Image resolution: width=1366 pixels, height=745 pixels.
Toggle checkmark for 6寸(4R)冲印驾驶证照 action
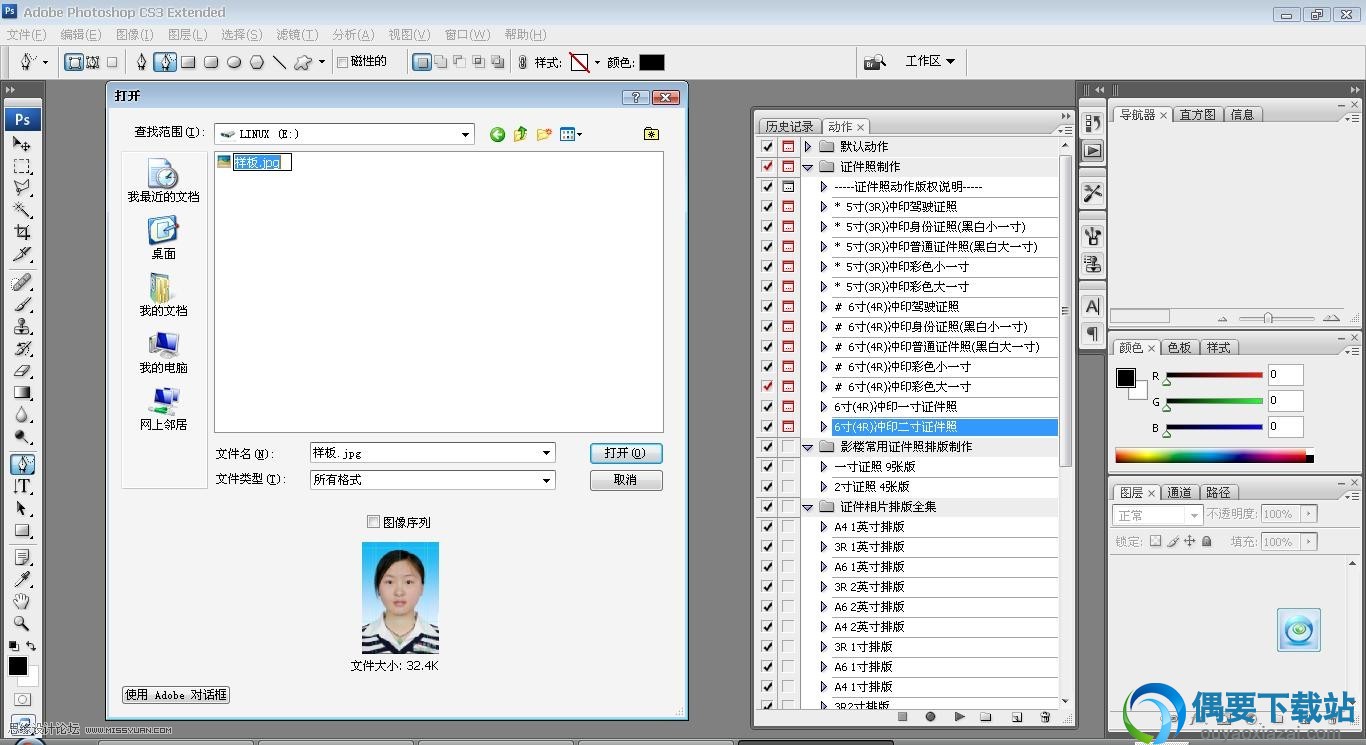point(767,306)
